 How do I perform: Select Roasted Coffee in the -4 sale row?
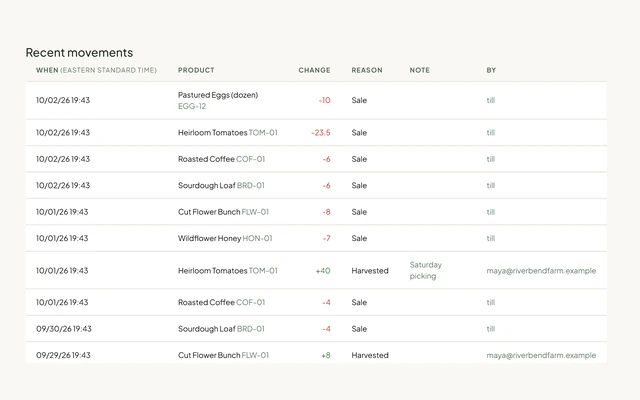pos(206,302)
